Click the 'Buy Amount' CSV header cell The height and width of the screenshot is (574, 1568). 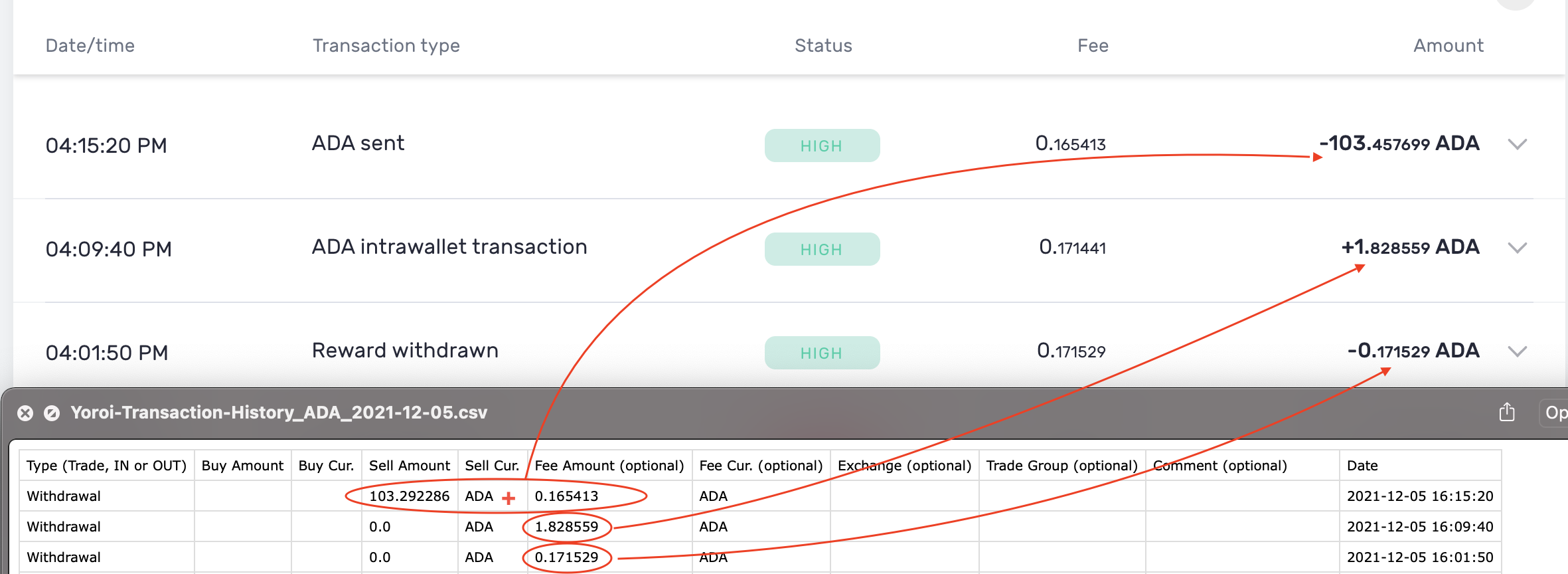coord(242,466)
